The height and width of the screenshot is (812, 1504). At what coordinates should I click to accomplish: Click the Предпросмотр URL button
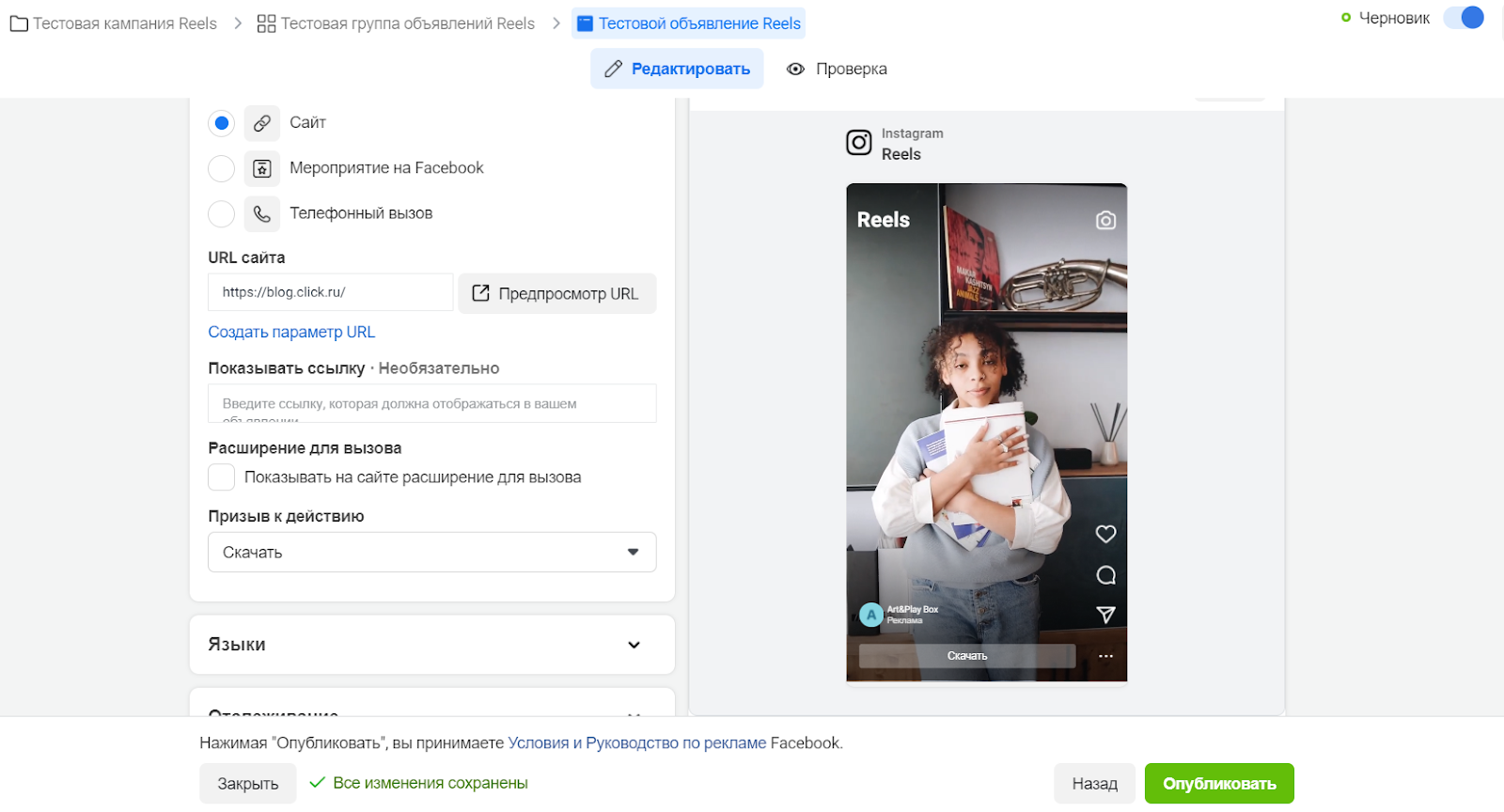pos(557,293)
